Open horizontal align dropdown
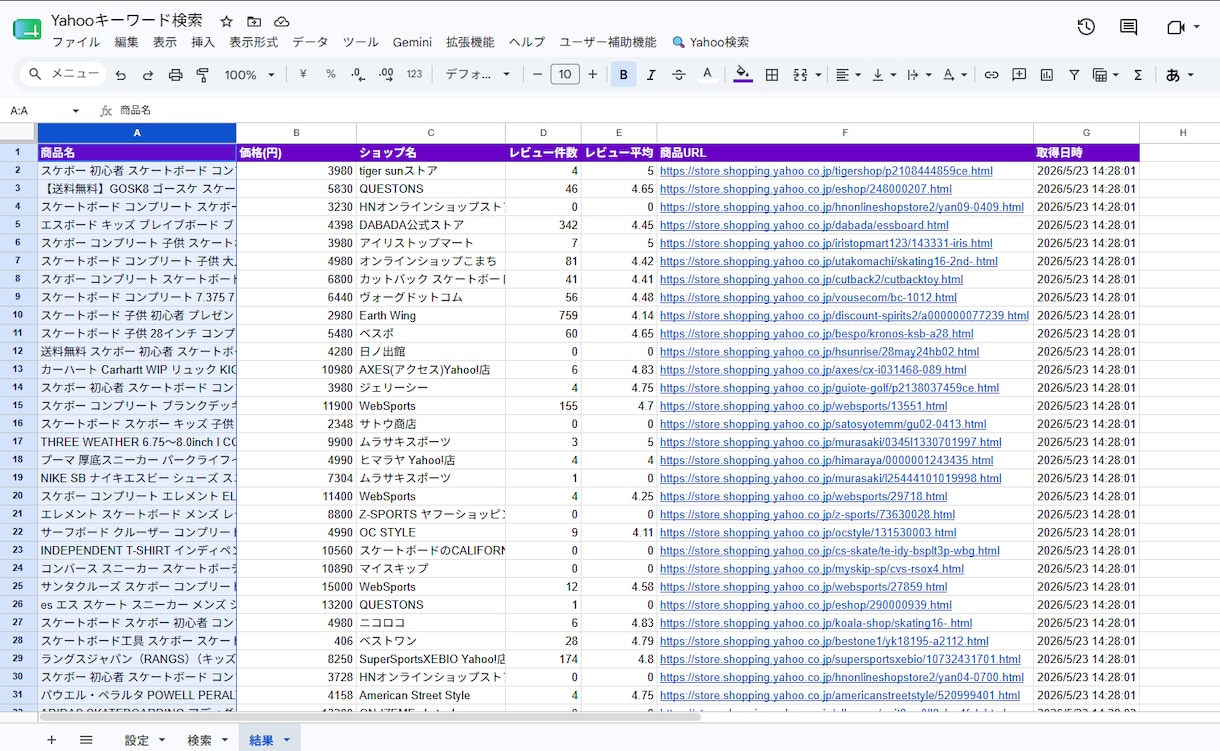 [848, 75]
